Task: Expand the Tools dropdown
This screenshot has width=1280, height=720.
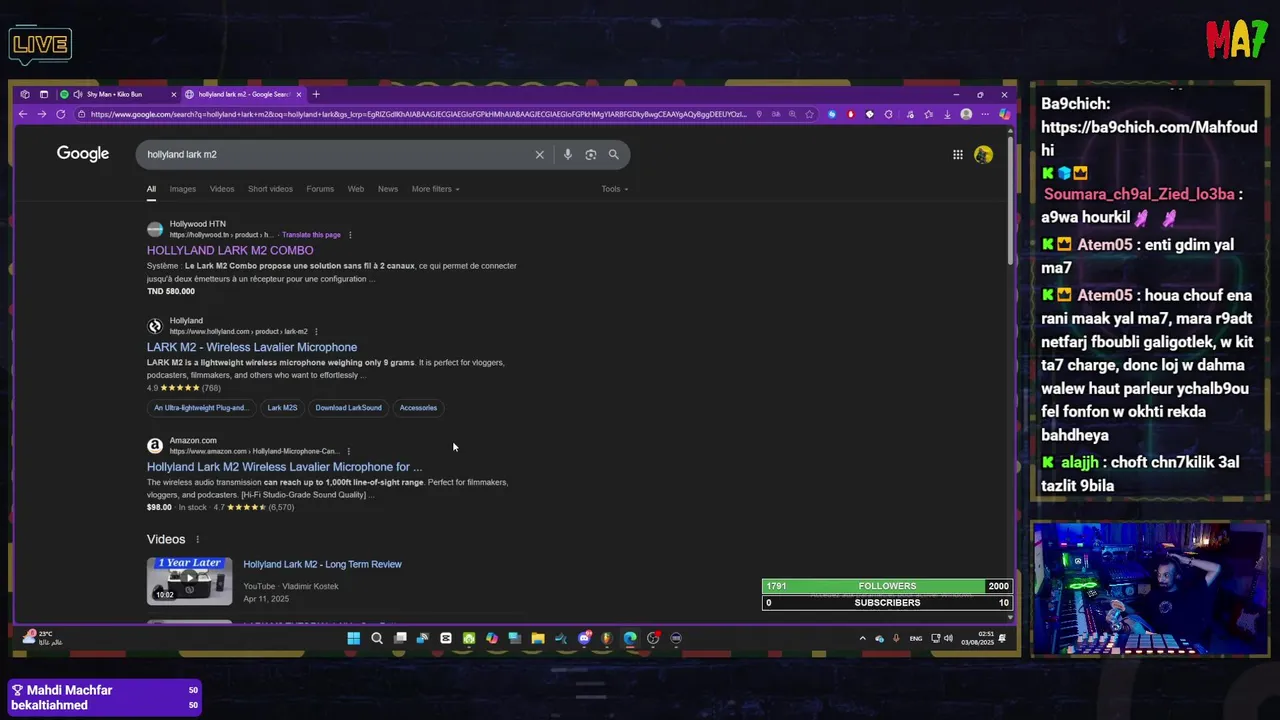Action: click(615, 189)
